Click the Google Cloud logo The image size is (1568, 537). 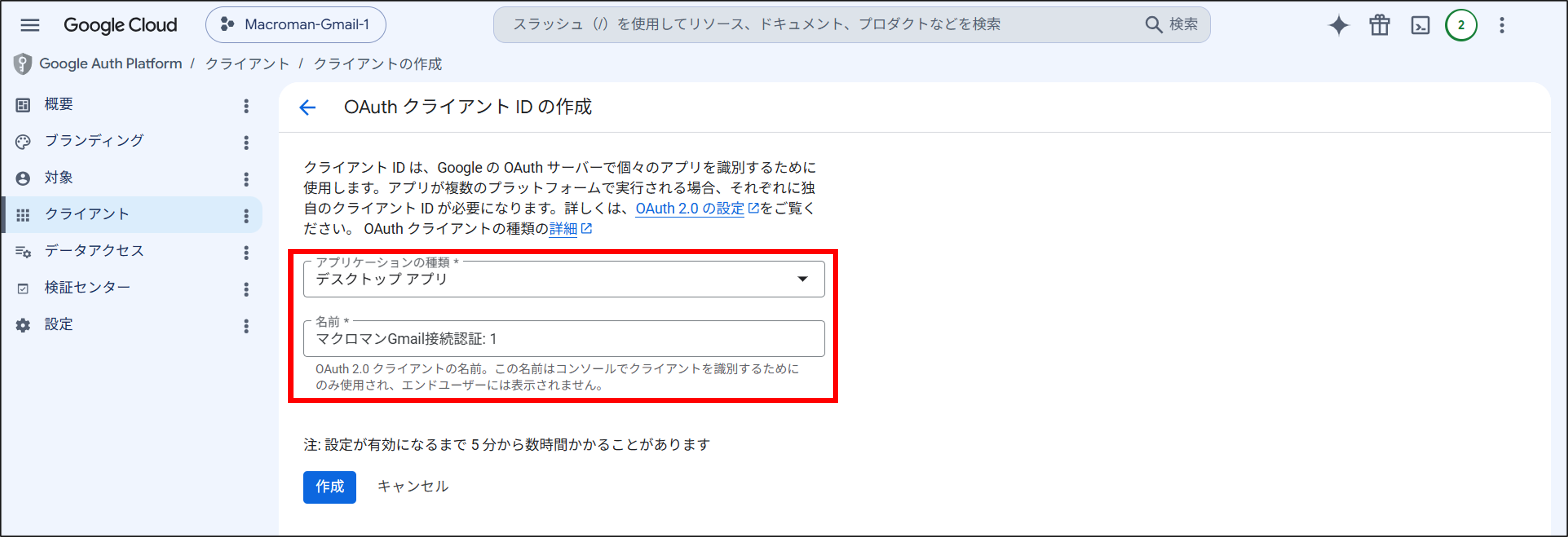tap(121, 25)
